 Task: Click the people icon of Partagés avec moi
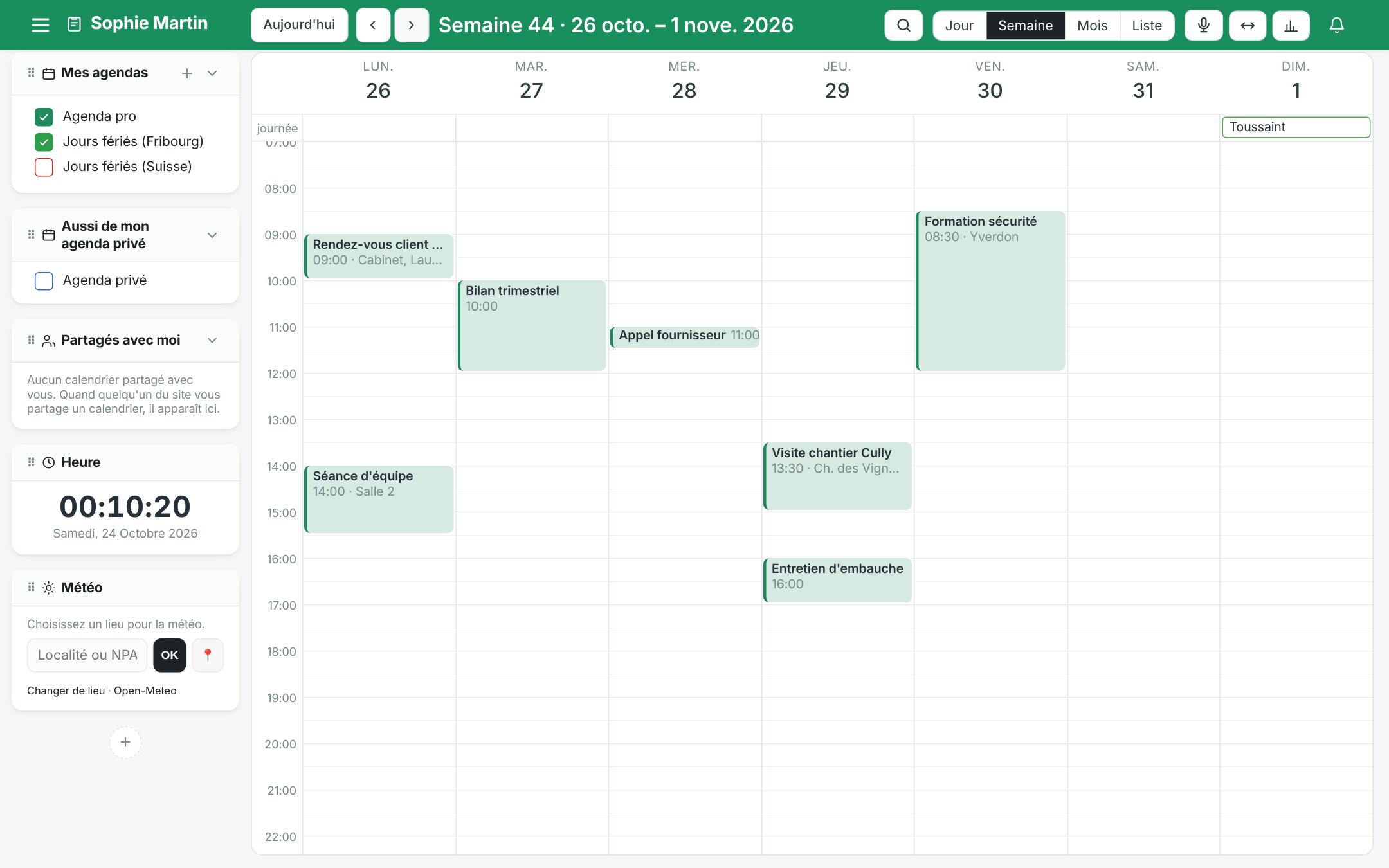48,341
